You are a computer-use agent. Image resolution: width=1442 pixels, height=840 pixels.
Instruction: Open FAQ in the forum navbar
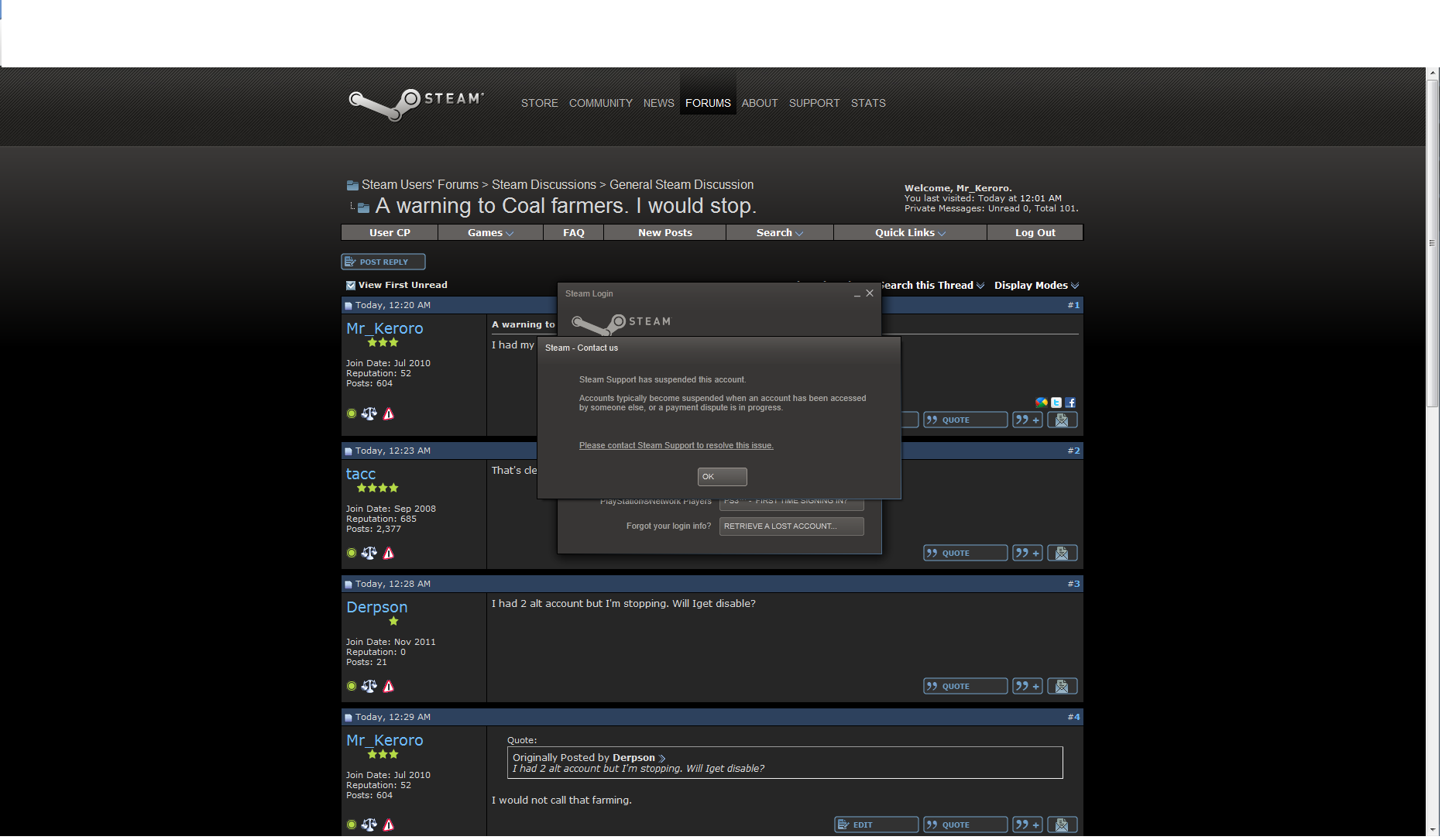coord(574,233)
